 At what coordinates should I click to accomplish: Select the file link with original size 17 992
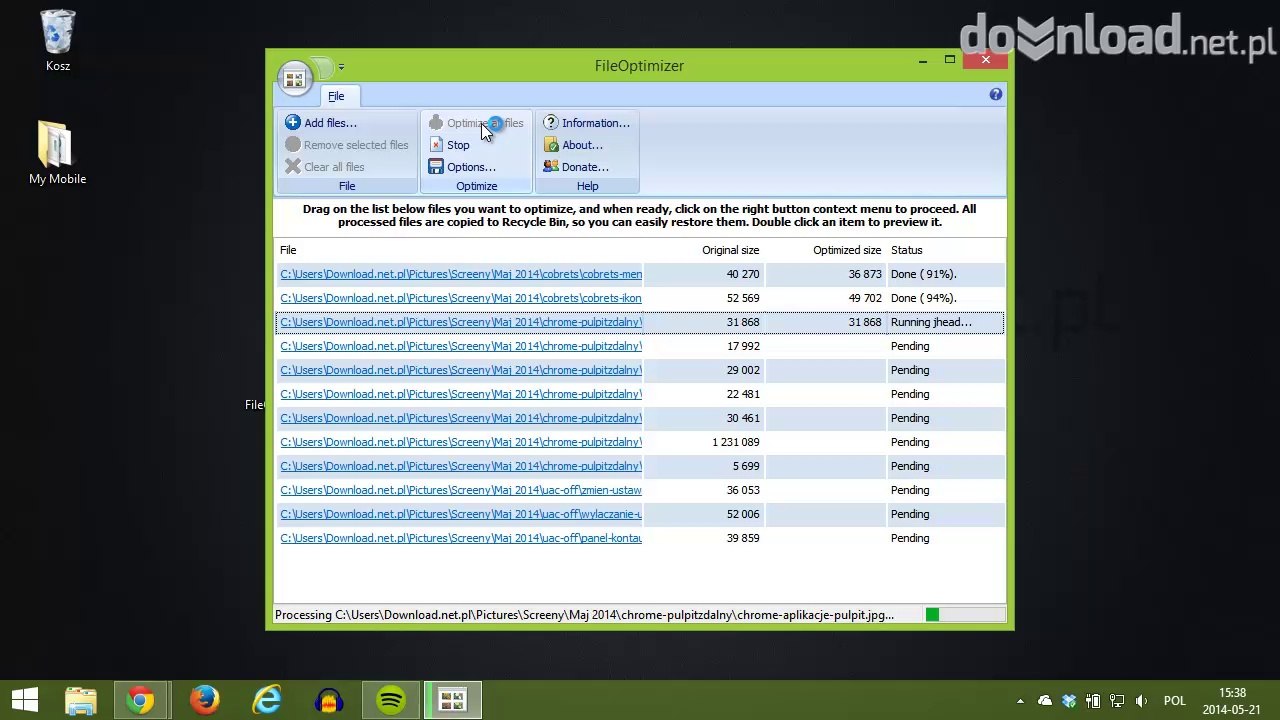click(x=461, y=346)
